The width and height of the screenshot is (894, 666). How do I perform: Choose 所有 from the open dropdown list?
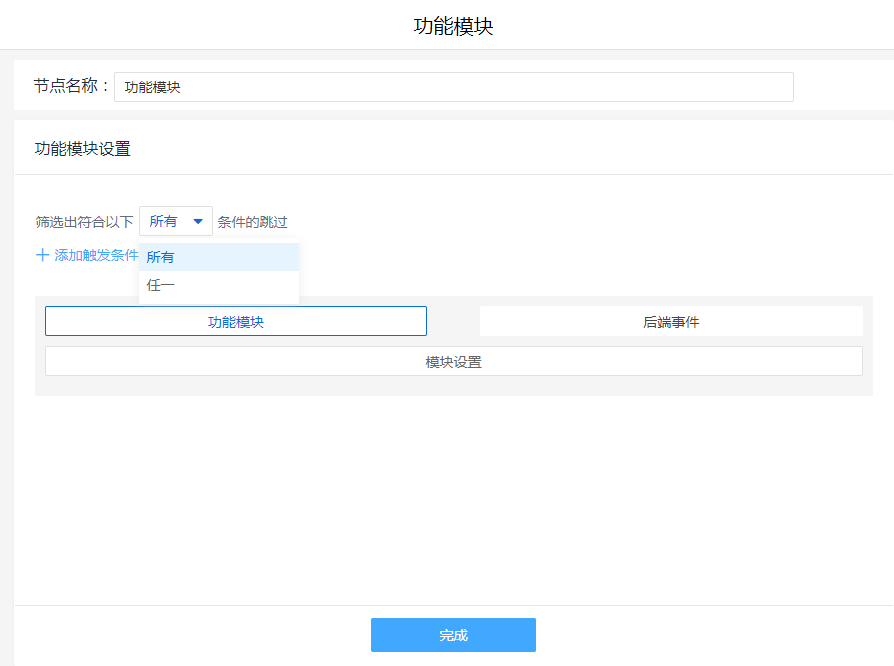tap(218, 257)
